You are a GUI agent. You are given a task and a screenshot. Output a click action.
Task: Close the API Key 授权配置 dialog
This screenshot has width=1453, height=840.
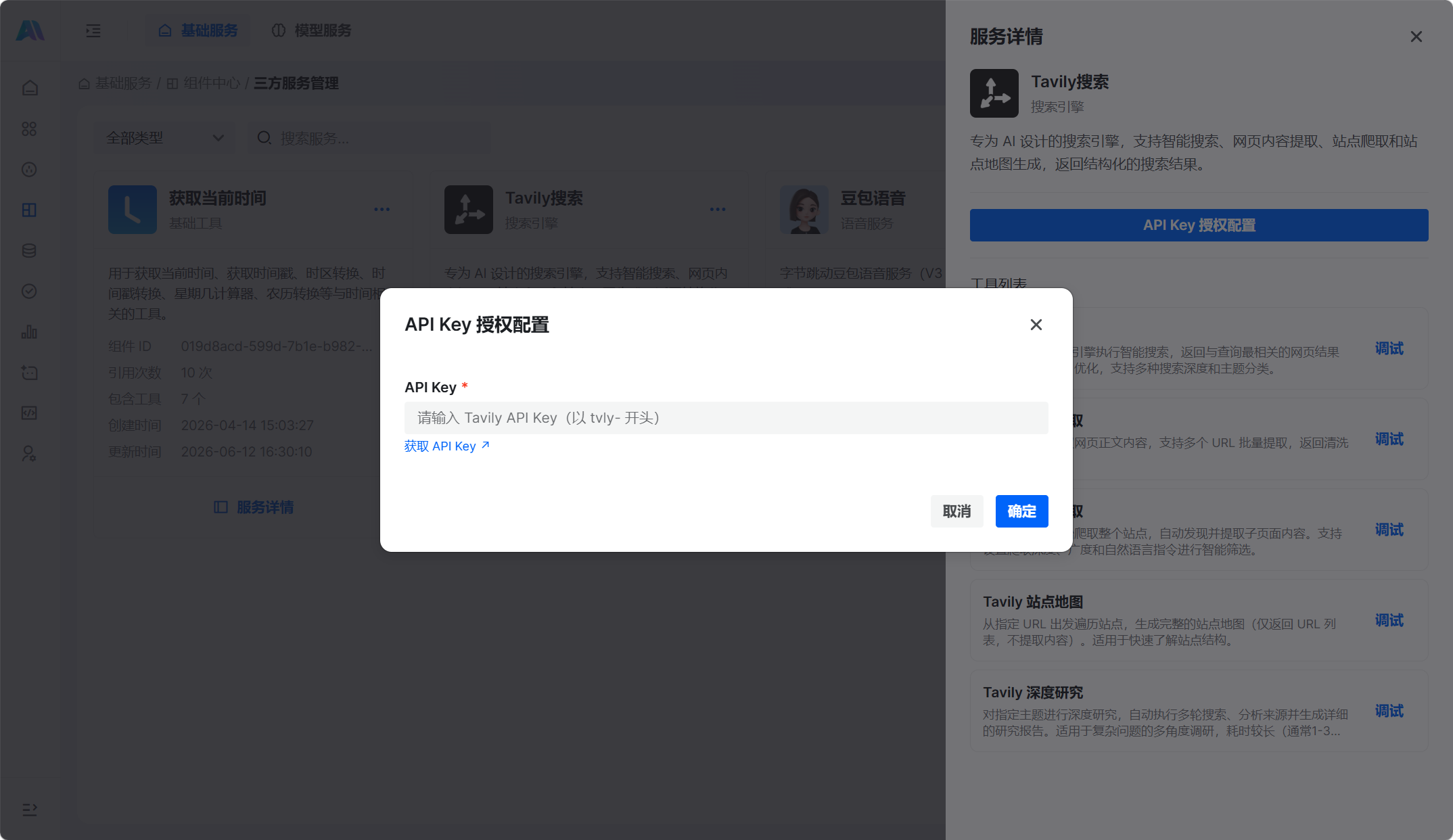coord(1036,325)
